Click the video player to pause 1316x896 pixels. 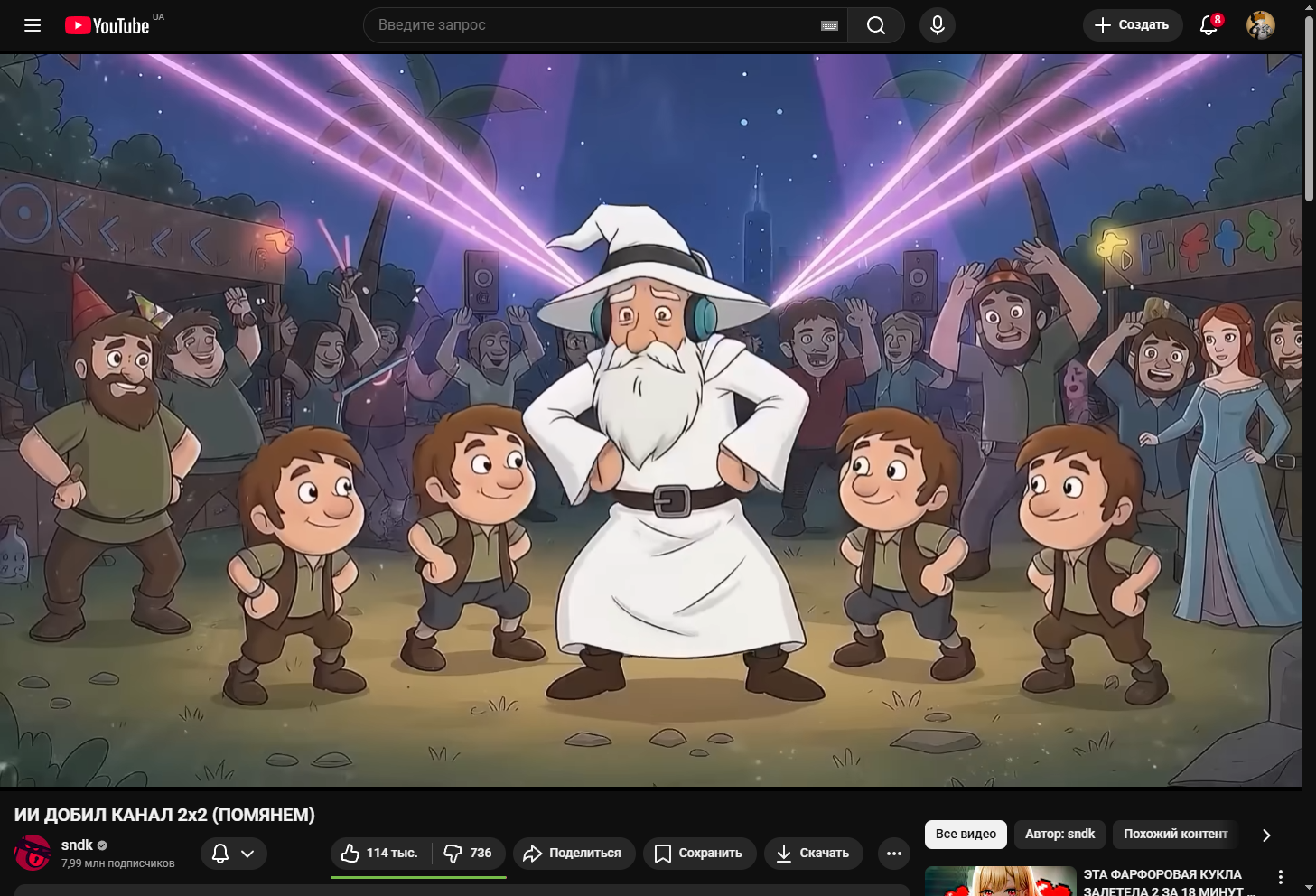(x=651, y=420)
